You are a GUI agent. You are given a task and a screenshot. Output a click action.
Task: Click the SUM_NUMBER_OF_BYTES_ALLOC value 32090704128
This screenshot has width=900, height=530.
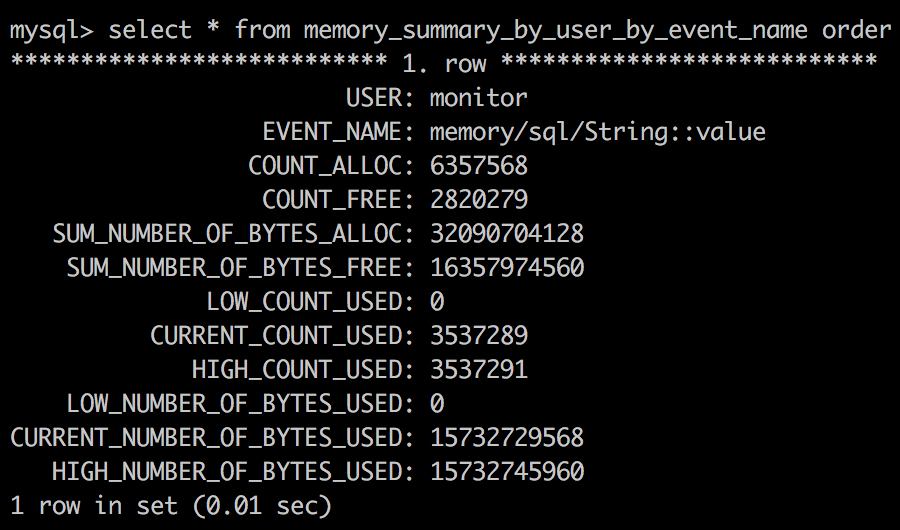pyautogui.click(x=506, y=234)
